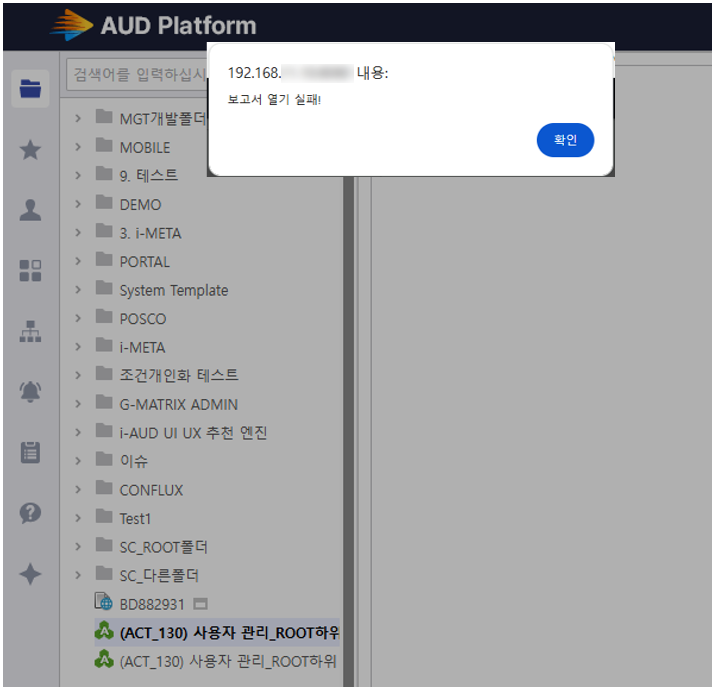Expand the SC_다른폴더 folder chevron
The height and width of the screenshot is (690, 716).
point(78,575)
